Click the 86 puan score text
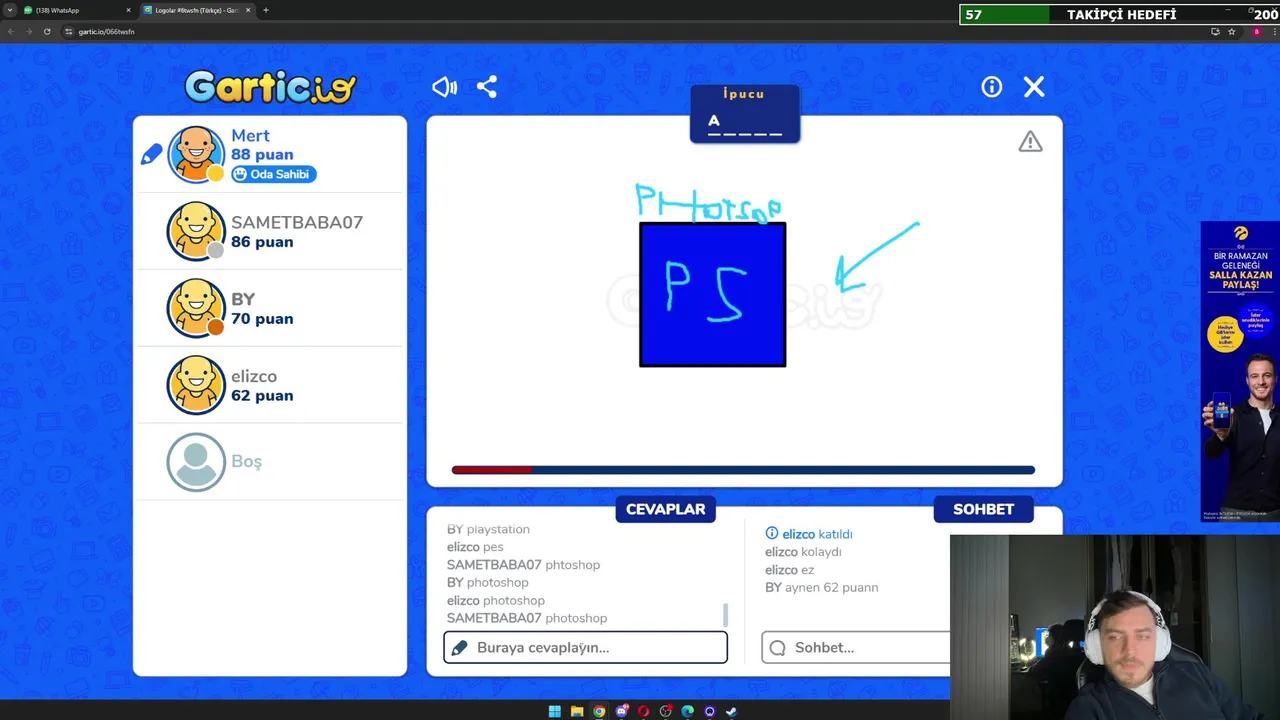Screen dimensions: 1280x720 (x=262, y=242)
